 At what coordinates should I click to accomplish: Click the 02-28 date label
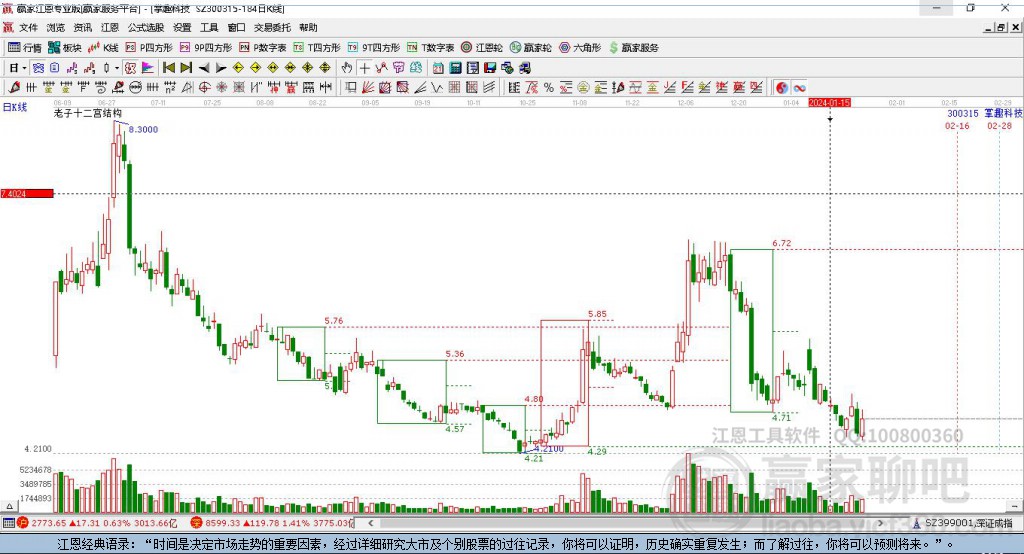[x=999, y=125]
